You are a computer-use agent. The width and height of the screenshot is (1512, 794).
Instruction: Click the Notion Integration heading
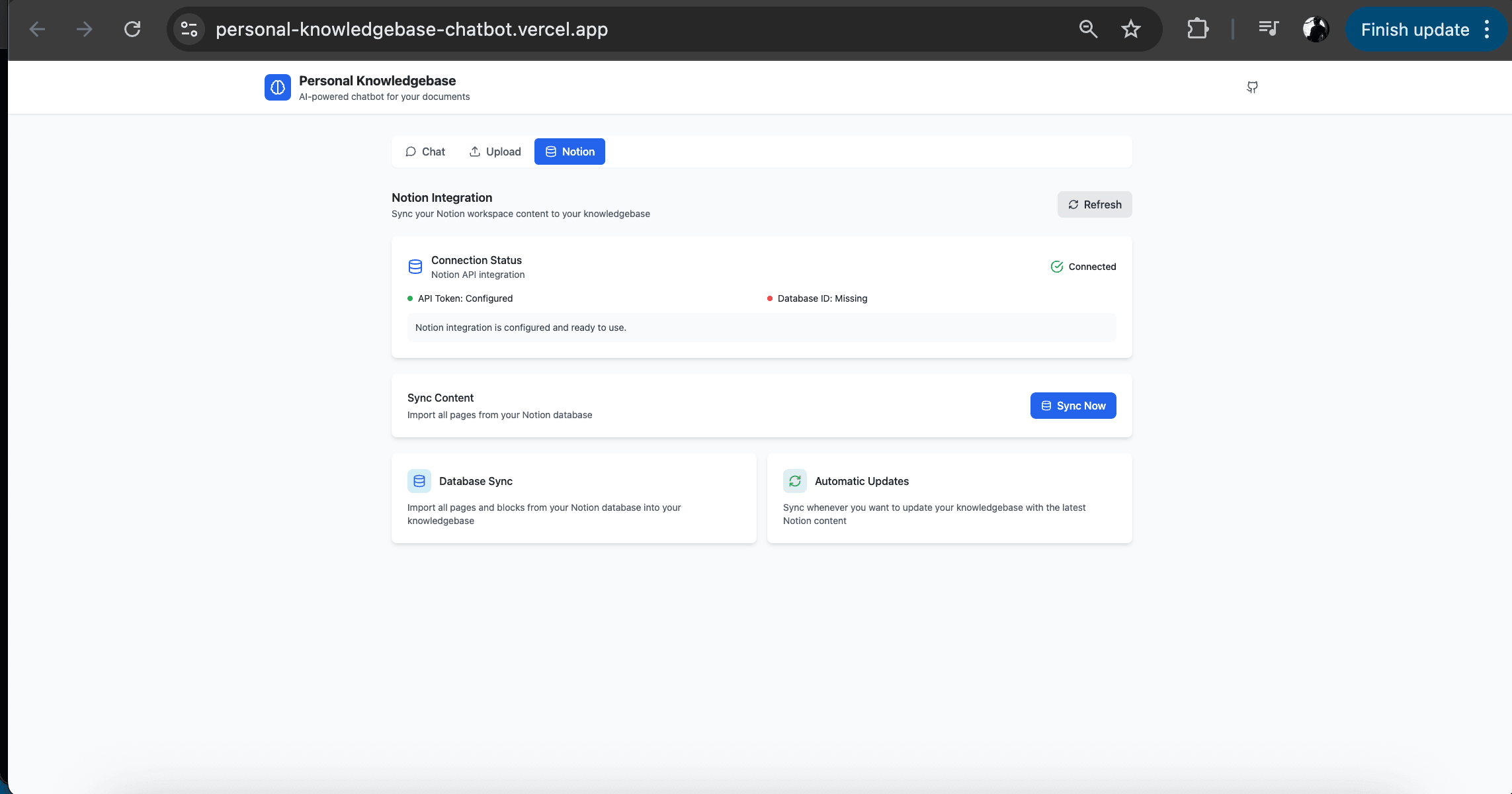point(442,197)
